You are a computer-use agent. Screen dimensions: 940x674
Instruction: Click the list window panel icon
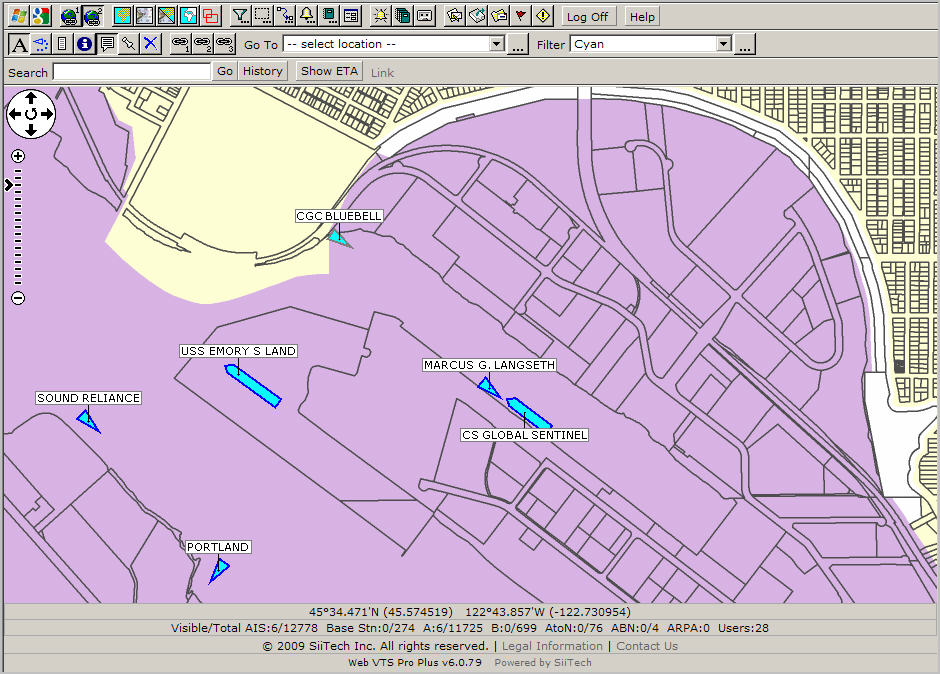pyautogui.click(x=351, y=16)
